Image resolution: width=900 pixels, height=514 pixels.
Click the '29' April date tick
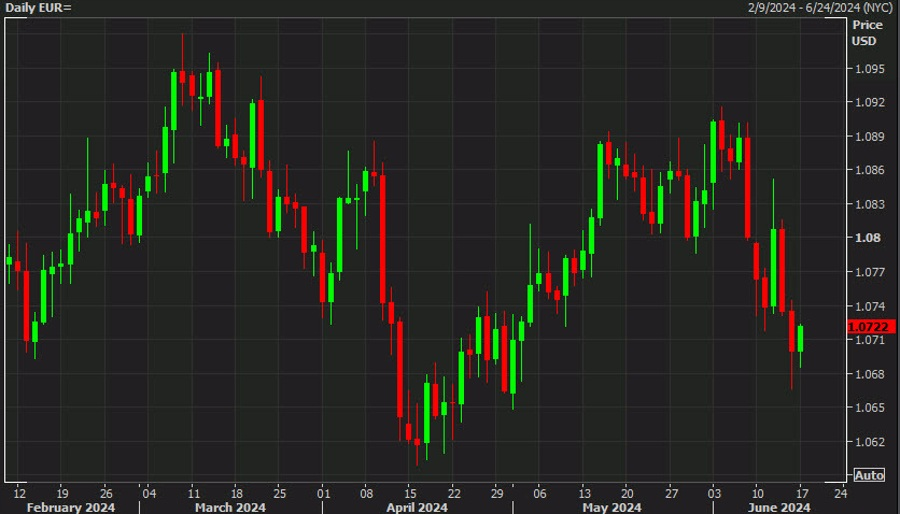click(x=497, y=493)
